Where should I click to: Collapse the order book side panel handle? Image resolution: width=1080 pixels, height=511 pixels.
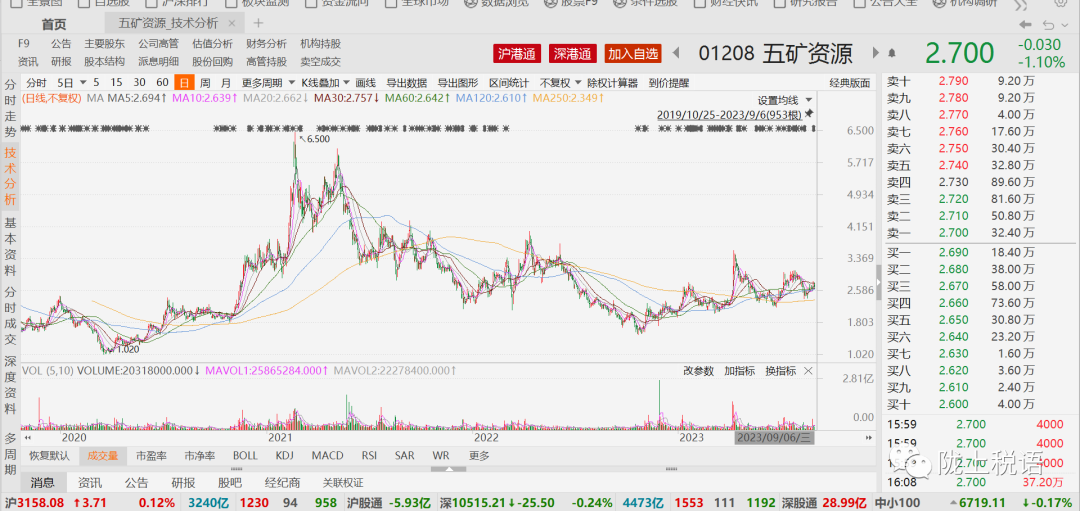pyautogui.click(x=879, y=280)
